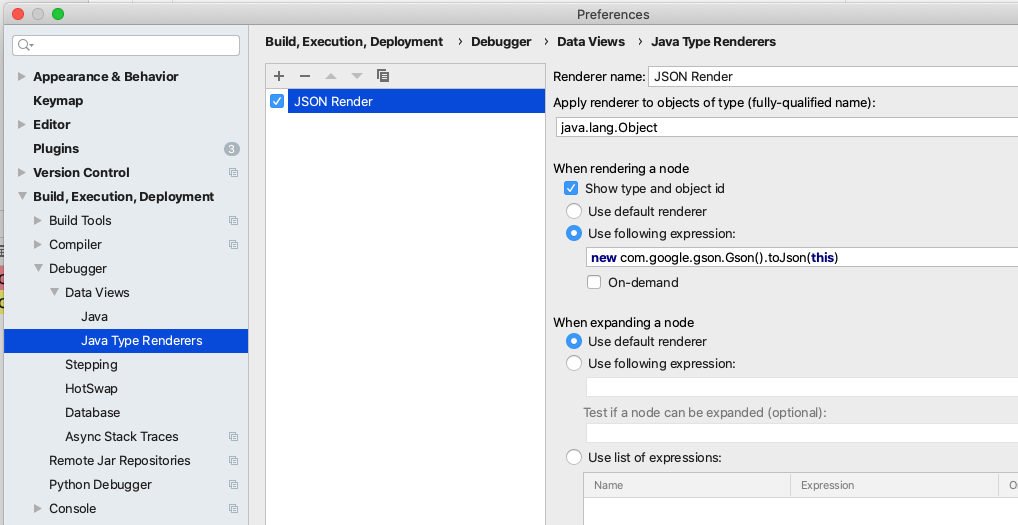The width and height of the screenshot is (1018, 525).
Task: Maximize the Preferences window with green button
Action: click(x=58, y=14)
